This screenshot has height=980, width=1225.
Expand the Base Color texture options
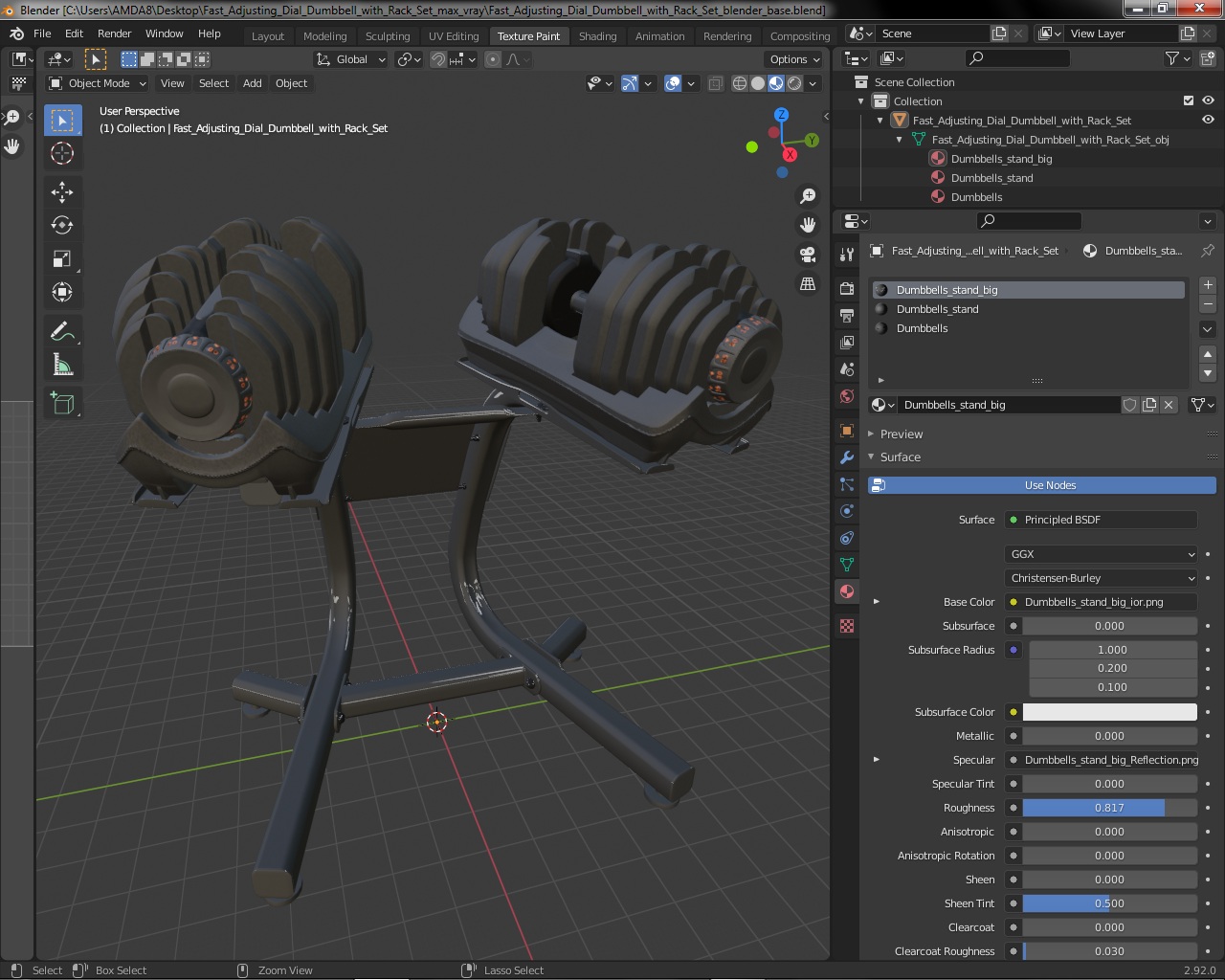click(877, 602)
